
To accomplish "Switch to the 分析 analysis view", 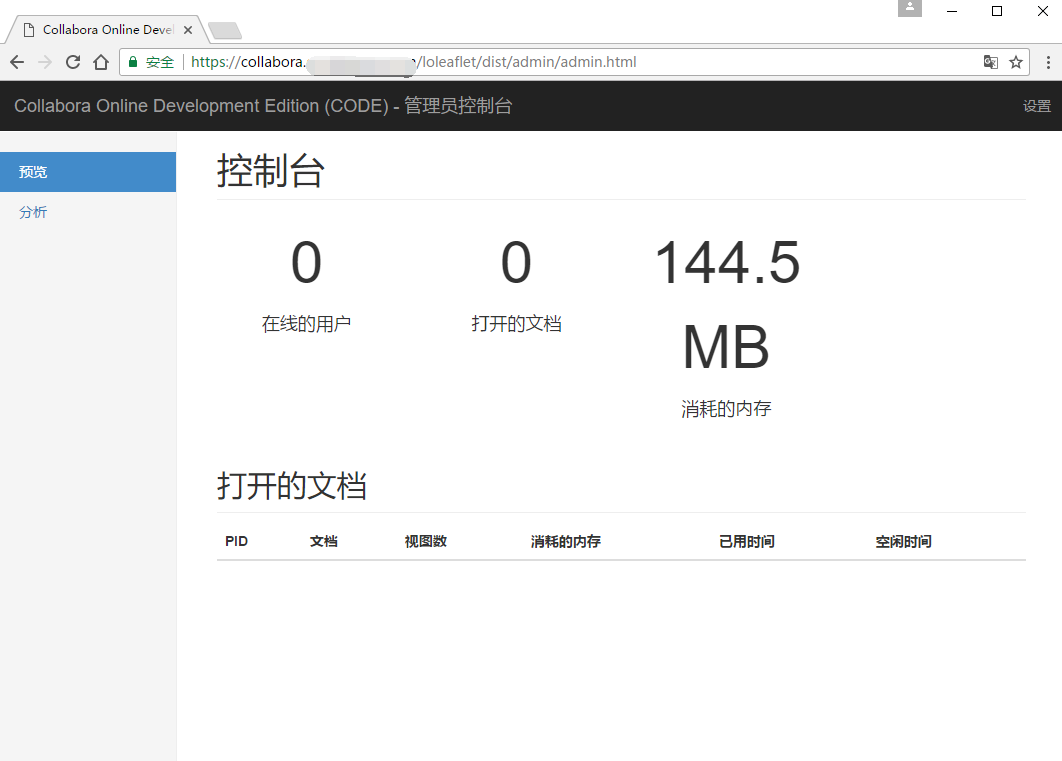I will (33, 212).
